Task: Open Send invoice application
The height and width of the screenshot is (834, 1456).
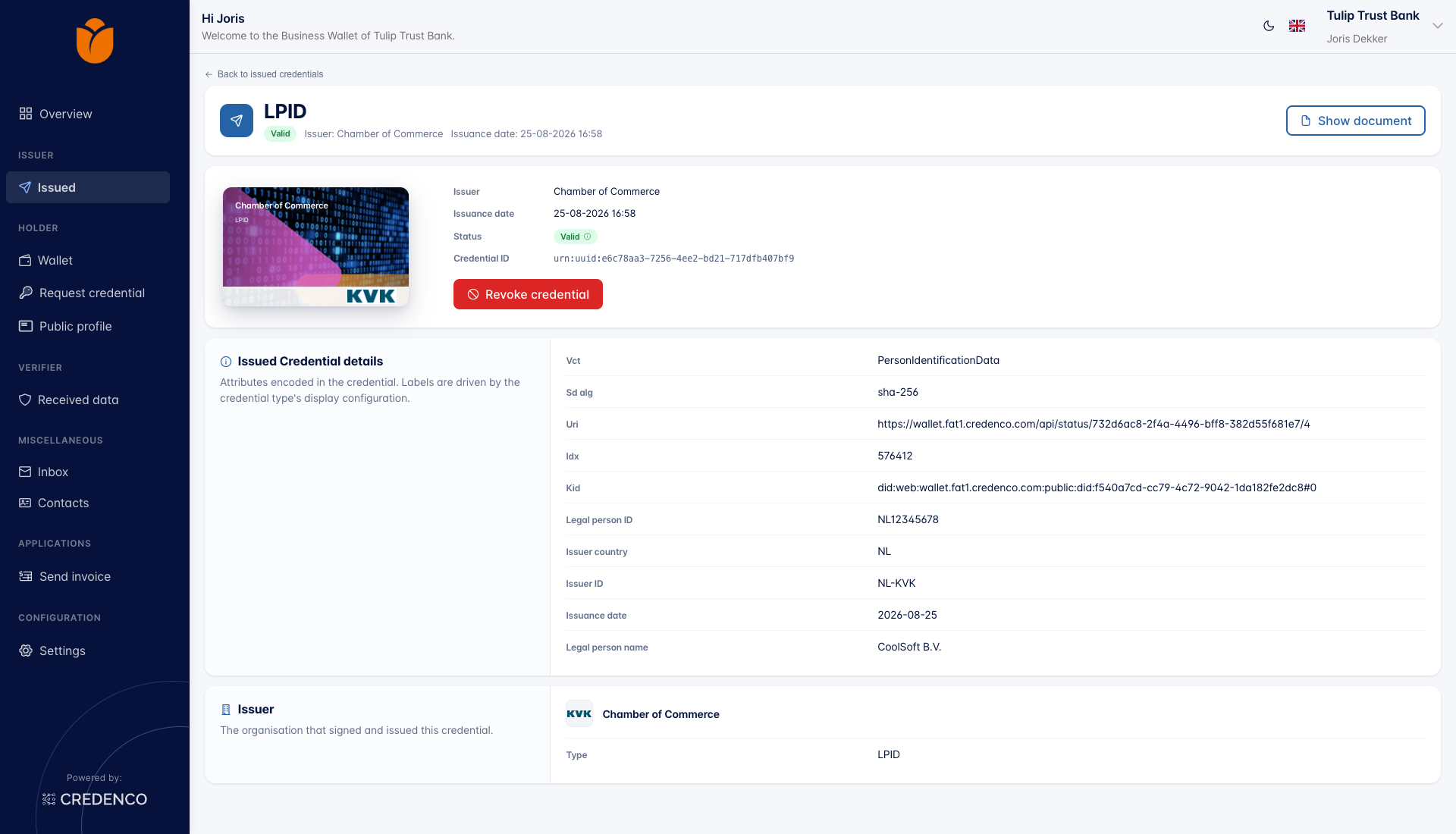Action: coord(88,576)
